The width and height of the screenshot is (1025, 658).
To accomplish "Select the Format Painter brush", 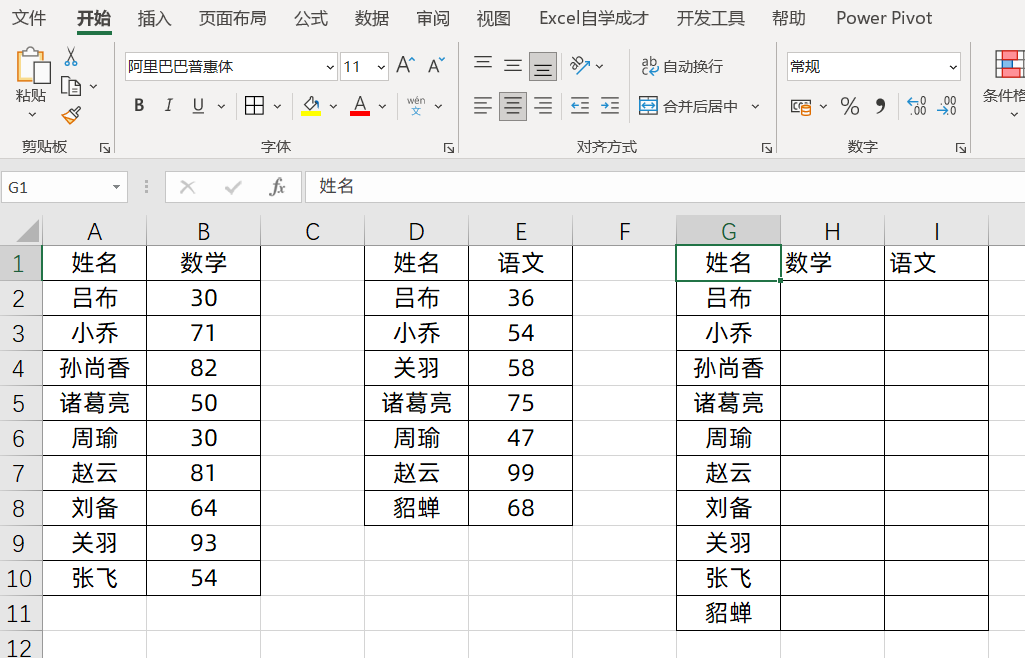I will pyautogui.click(x=71, y=115).
